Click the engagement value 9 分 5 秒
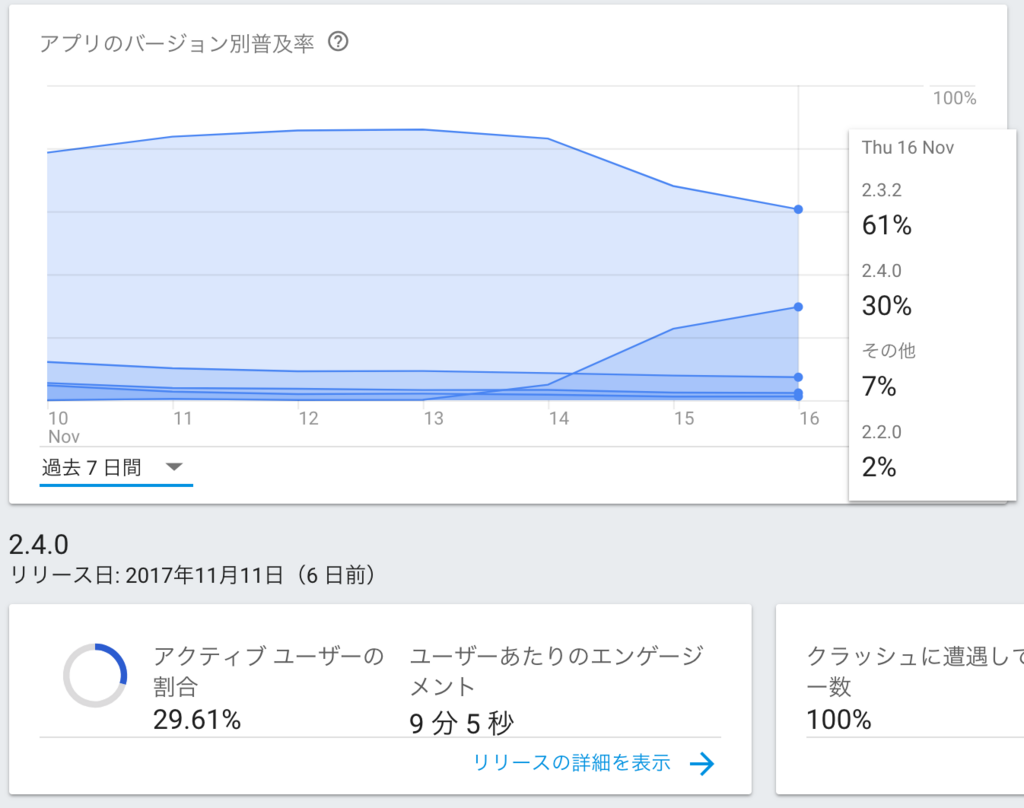The height and width of the screenshot is (808, 1024). tap(461, 722)
